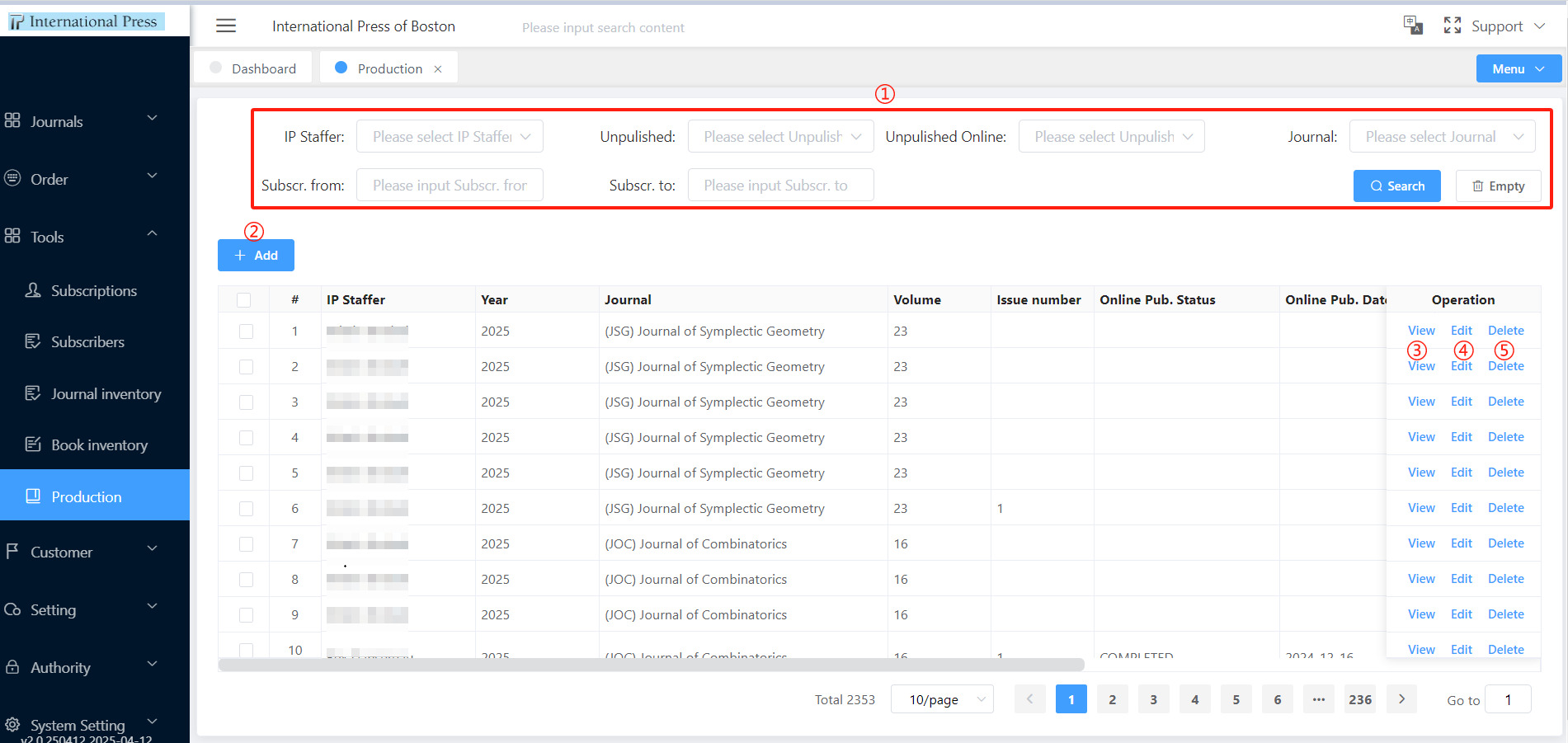Check the checkbox for row 2
Image resolution: width=1568 pixels, height=743 pixels.
point(246,367)
